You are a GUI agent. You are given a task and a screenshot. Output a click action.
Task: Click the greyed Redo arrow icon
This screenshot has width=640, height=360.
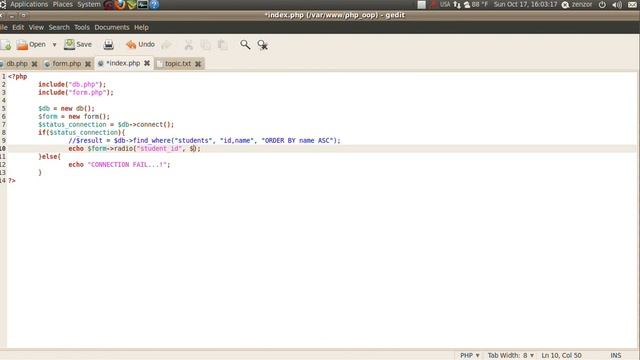(166, 45)
